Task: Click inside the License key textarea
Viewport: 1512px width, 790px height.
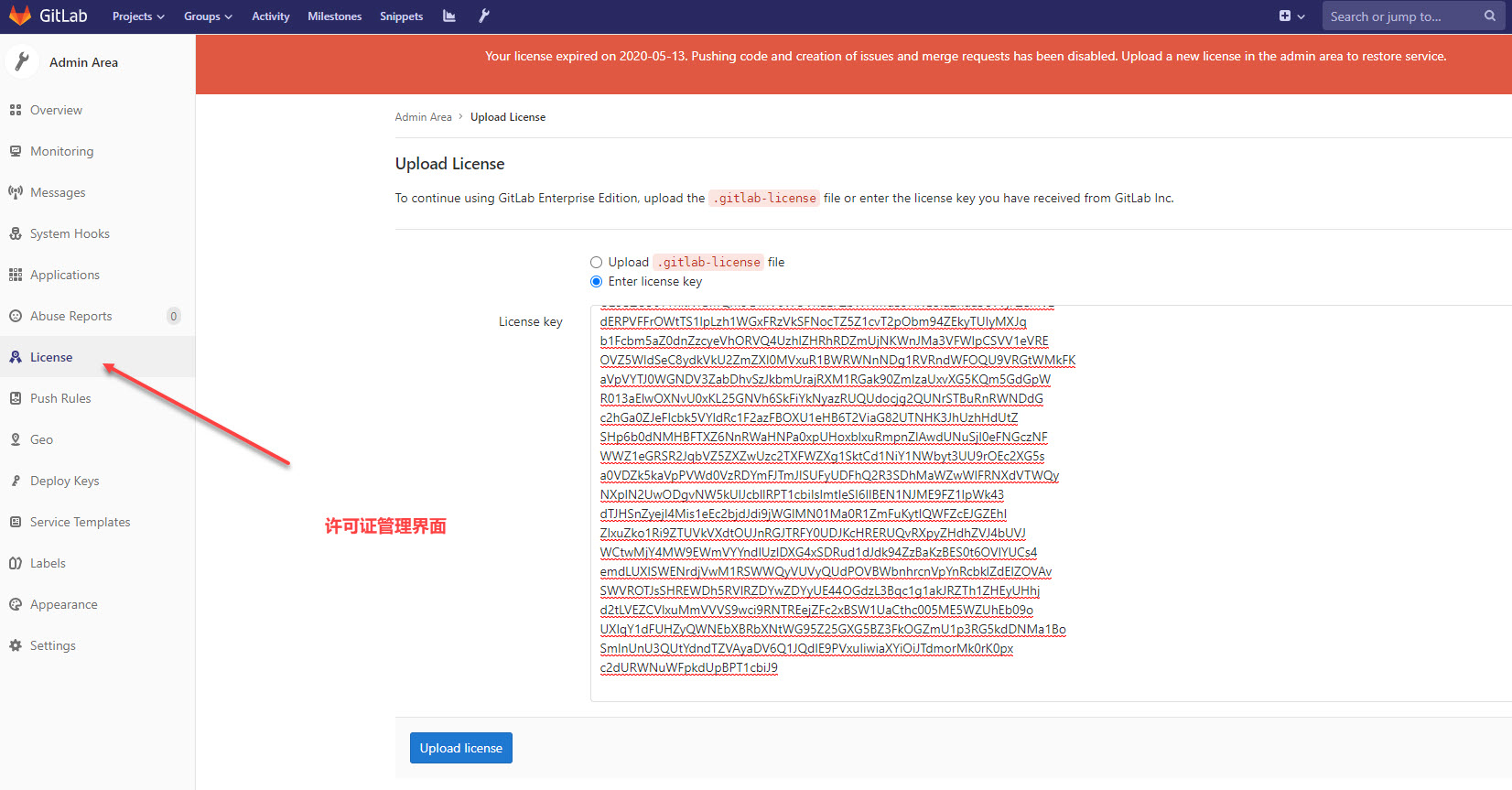Action: (1051, 503)
